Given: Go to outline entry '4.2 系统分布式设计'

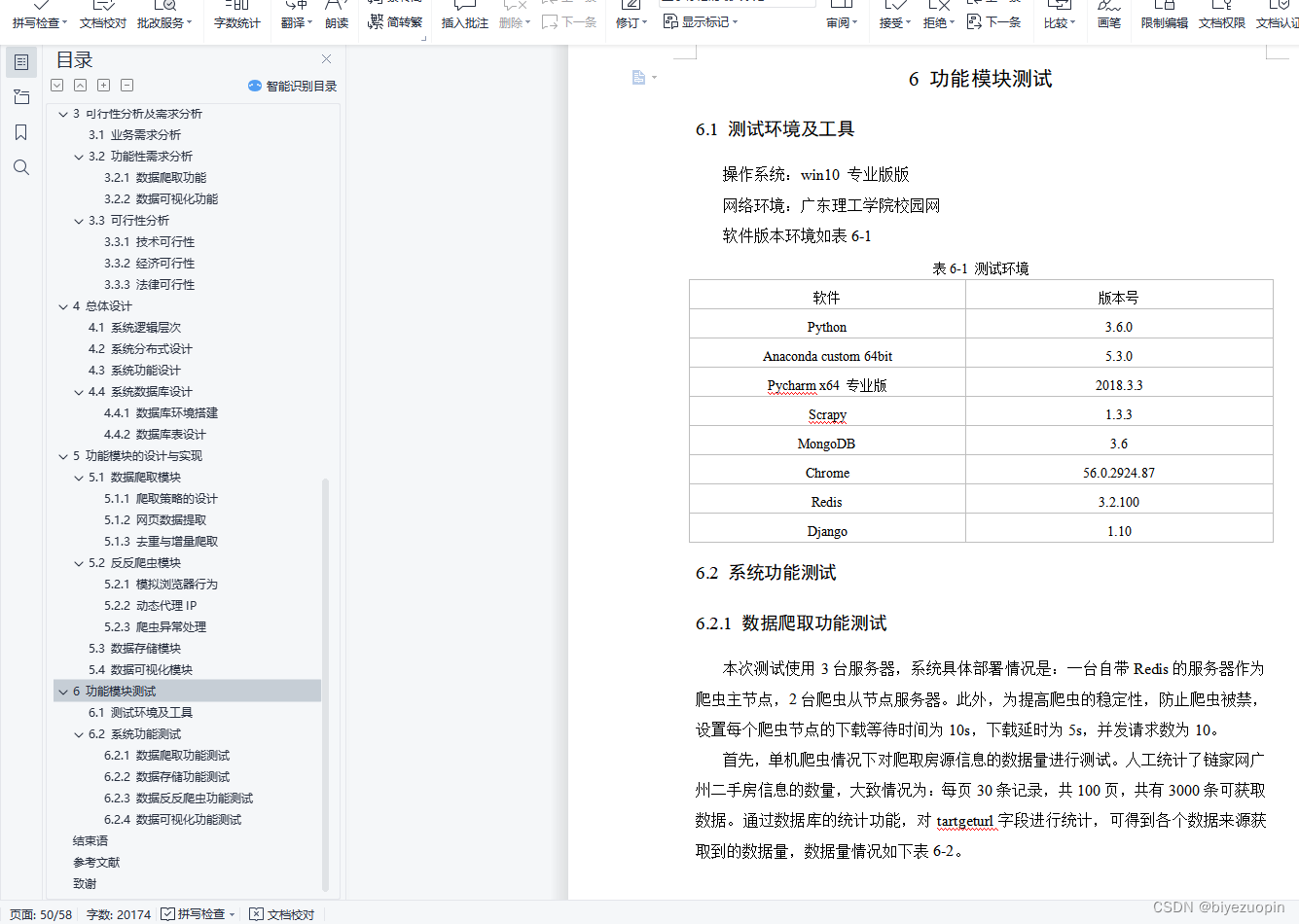Looking at the screenshot, I should 140,349.
